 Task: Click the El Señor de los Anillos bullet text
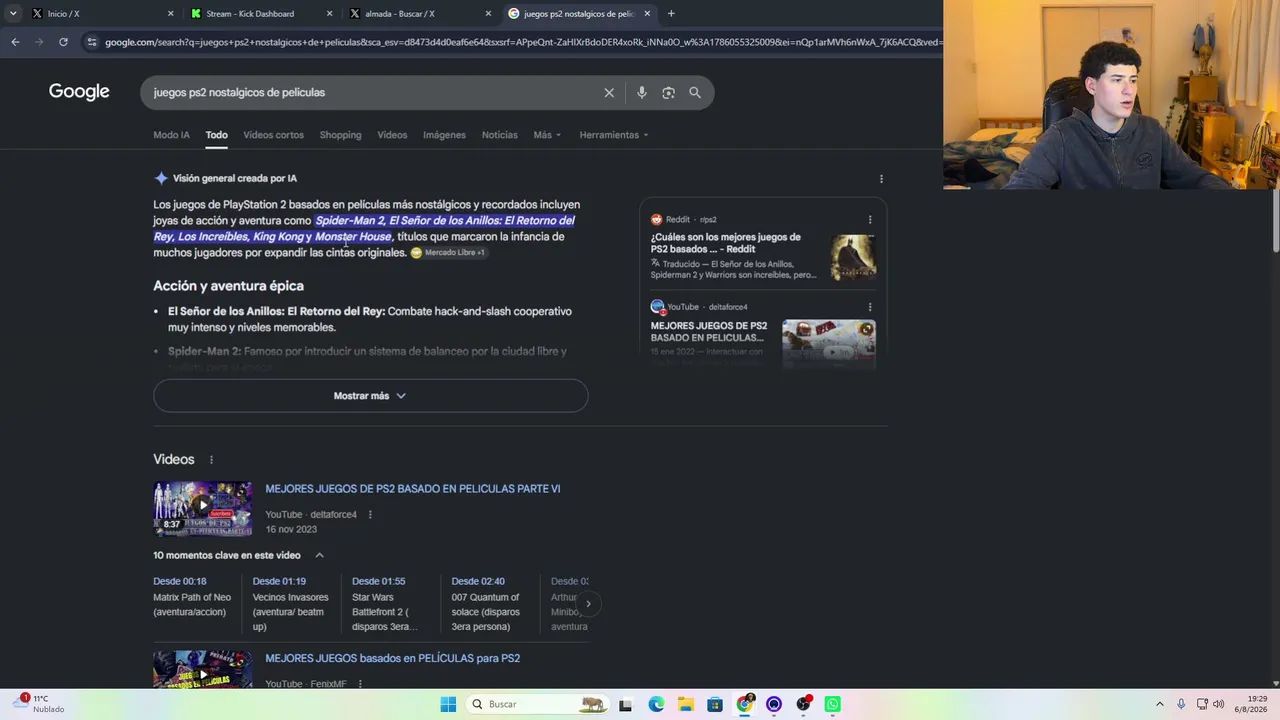[x=370, y=319]
